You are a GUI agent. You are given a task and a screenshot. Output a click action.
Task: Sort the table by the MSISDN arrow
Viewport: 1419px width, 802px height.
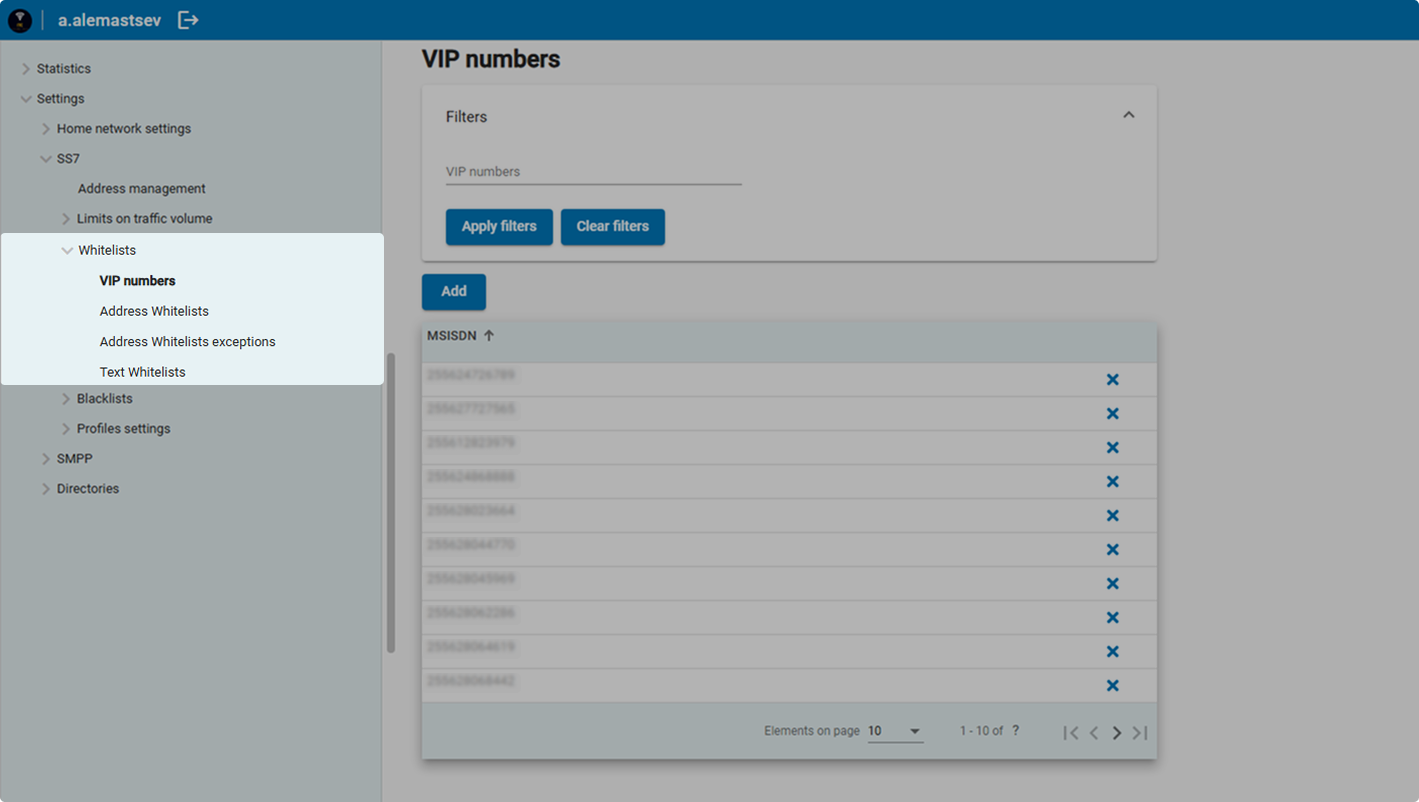pos(489,336)
